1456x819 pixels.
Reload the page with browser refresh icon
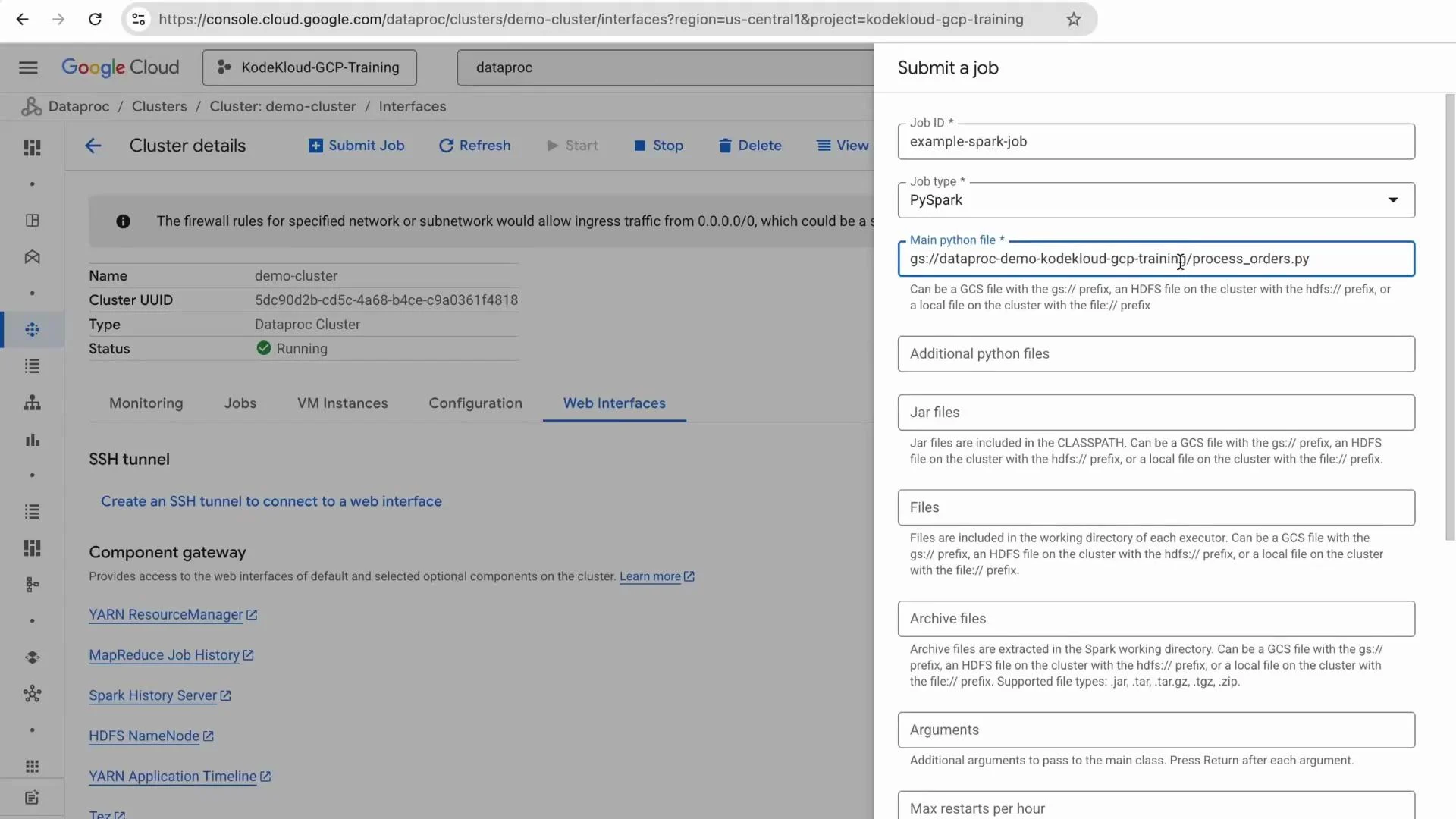(x=95, y=19)
